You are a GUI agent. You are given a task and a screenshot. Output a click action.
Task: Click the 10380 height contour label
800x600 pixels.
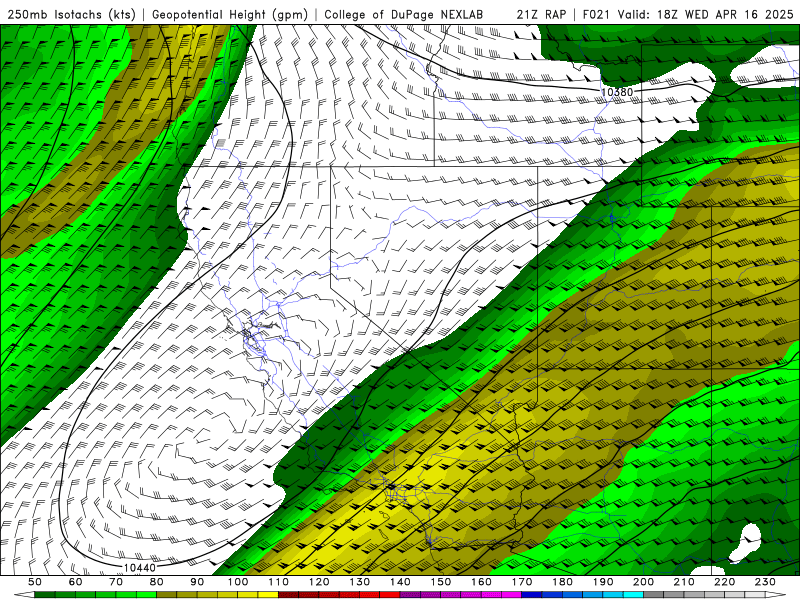click(x=617, y=92)
